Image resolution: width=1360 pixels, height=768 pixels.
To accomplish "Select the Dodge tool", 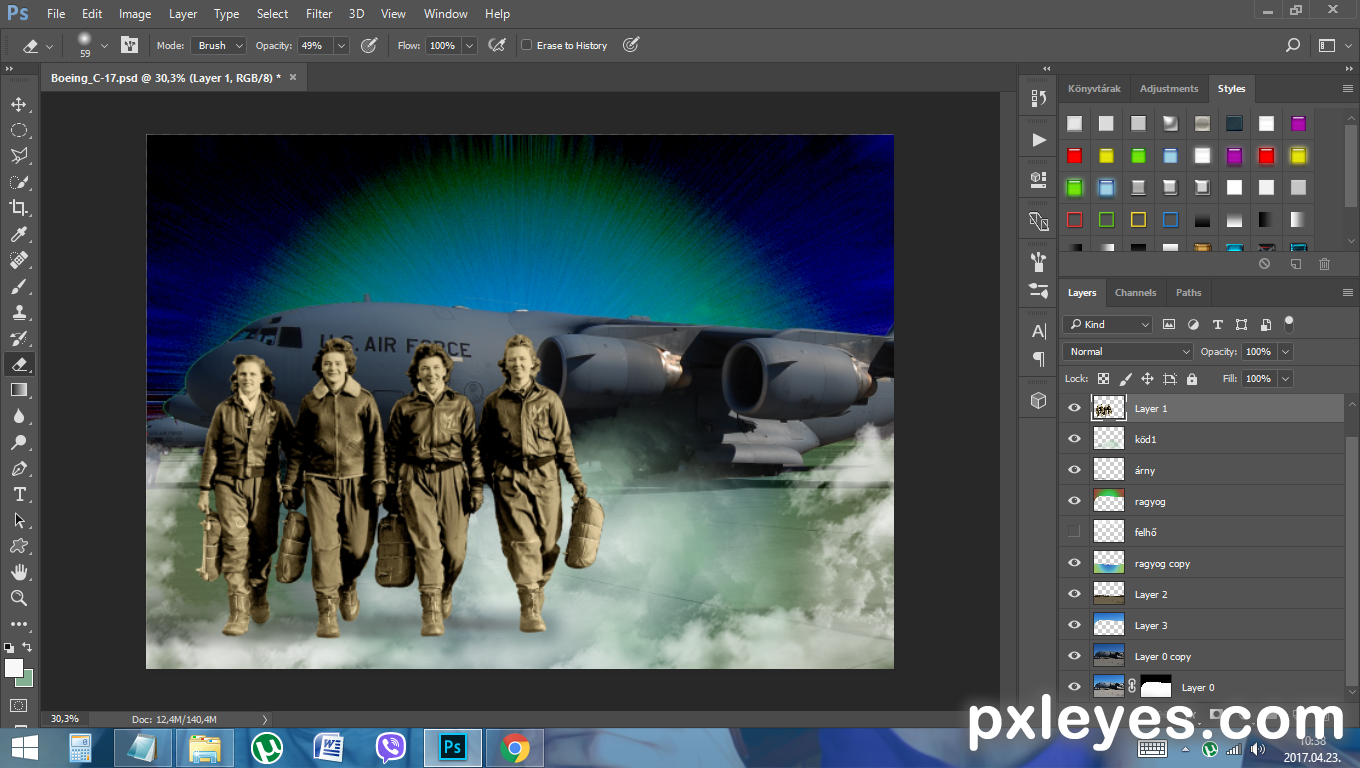I will coord(19,442).
